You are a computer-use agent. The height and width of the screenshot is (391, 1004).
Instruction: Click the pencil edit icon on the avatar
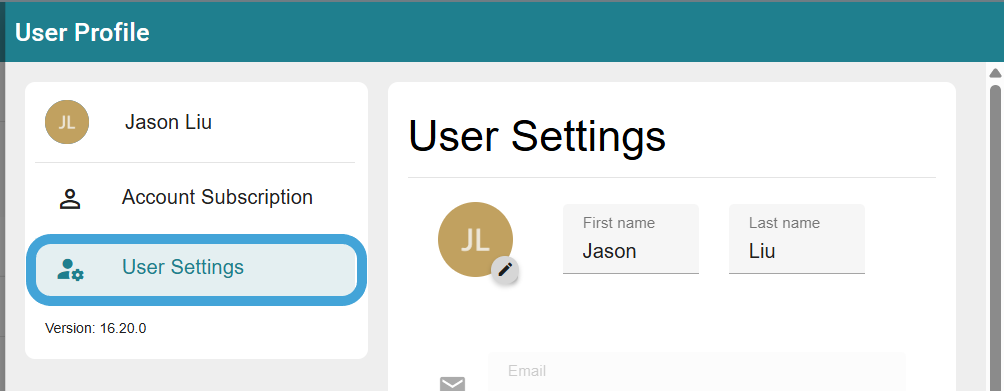coord(505,270)
